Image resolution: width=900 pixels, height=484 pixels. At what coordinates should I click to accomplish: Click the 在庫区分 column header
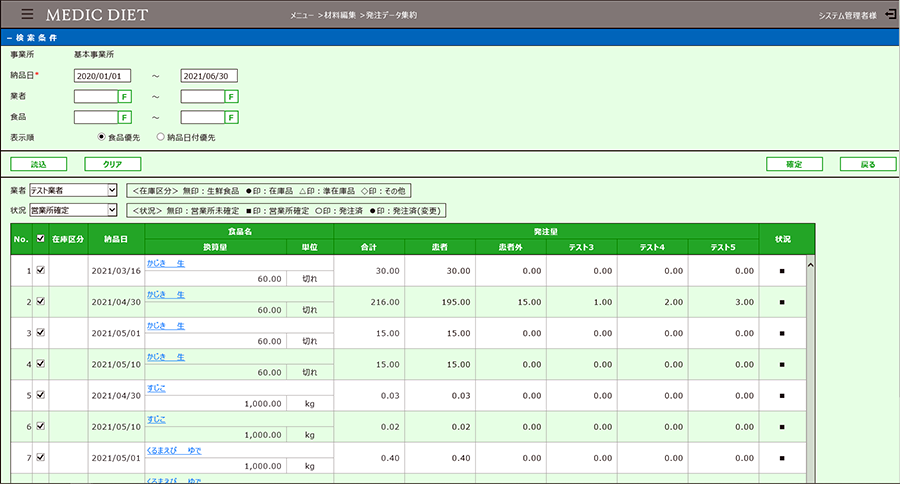point(68,239)
